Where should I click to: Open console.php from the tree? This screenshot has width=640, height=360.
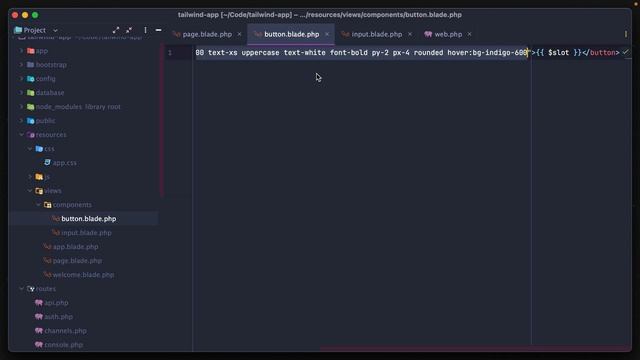64,344
